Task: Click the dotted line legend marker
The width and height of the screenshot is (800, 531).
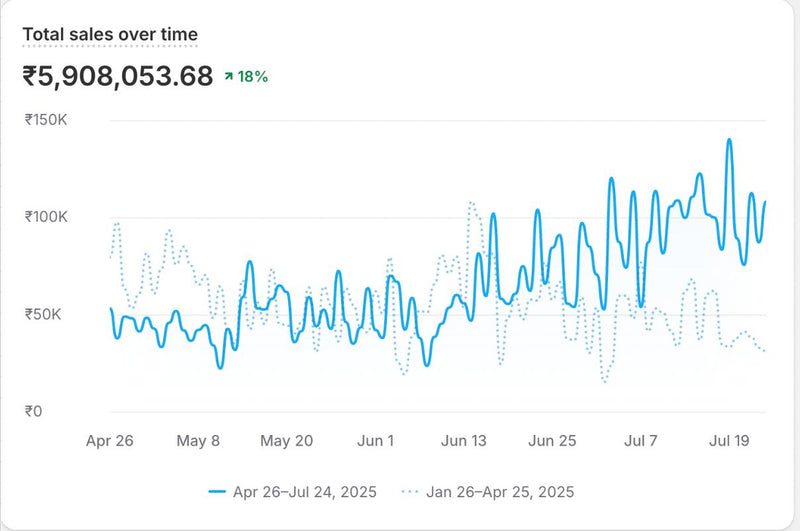Action: point(410,492)
